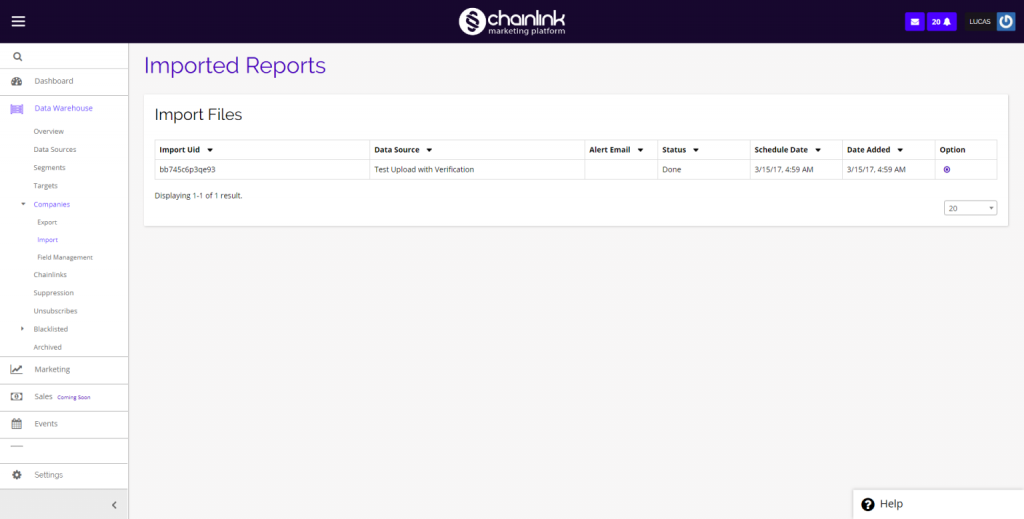Expand the Blacklisted tree arrow
Viewport: 1024px width, 519px height.
[23, 328]
